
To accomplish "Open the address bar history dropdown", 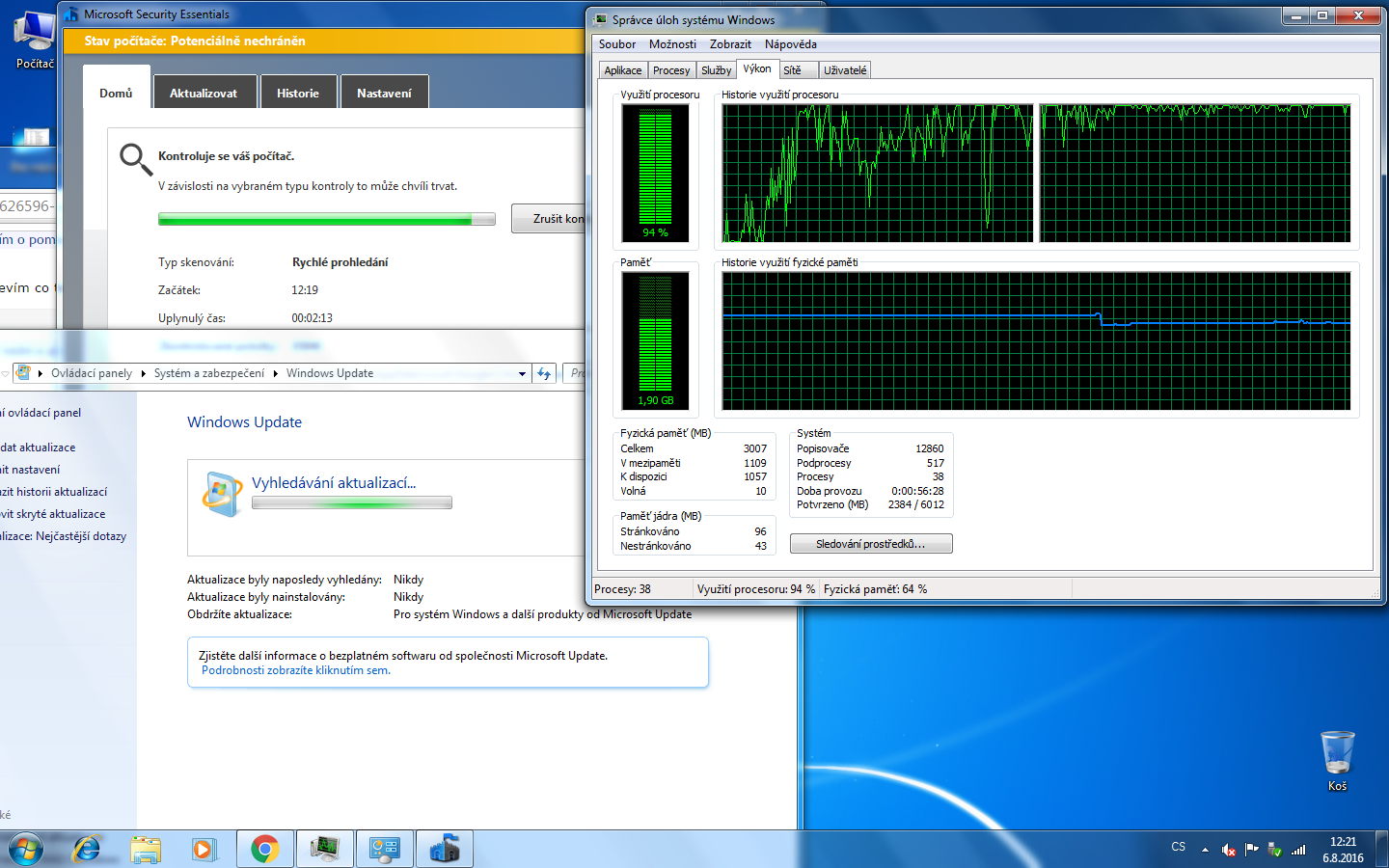I will tap(523, 373).
